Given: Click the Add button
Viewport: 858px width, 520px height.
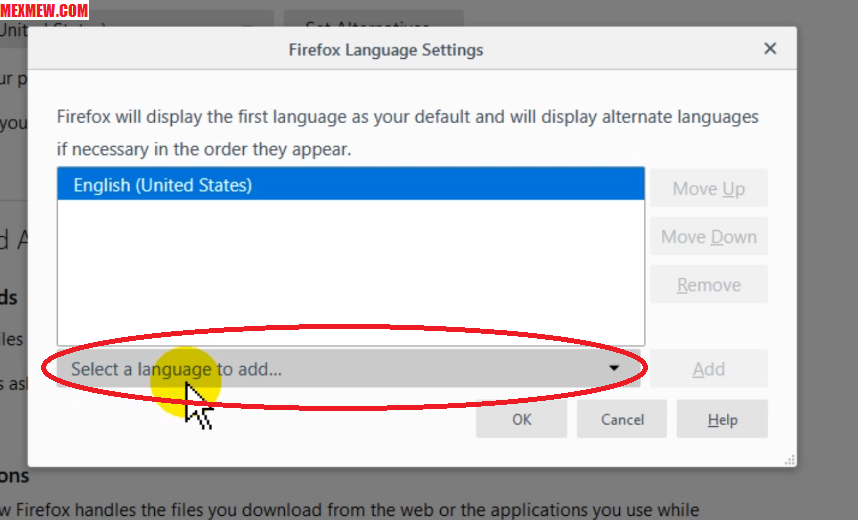Looking at the screenshot, I should 709,369.
